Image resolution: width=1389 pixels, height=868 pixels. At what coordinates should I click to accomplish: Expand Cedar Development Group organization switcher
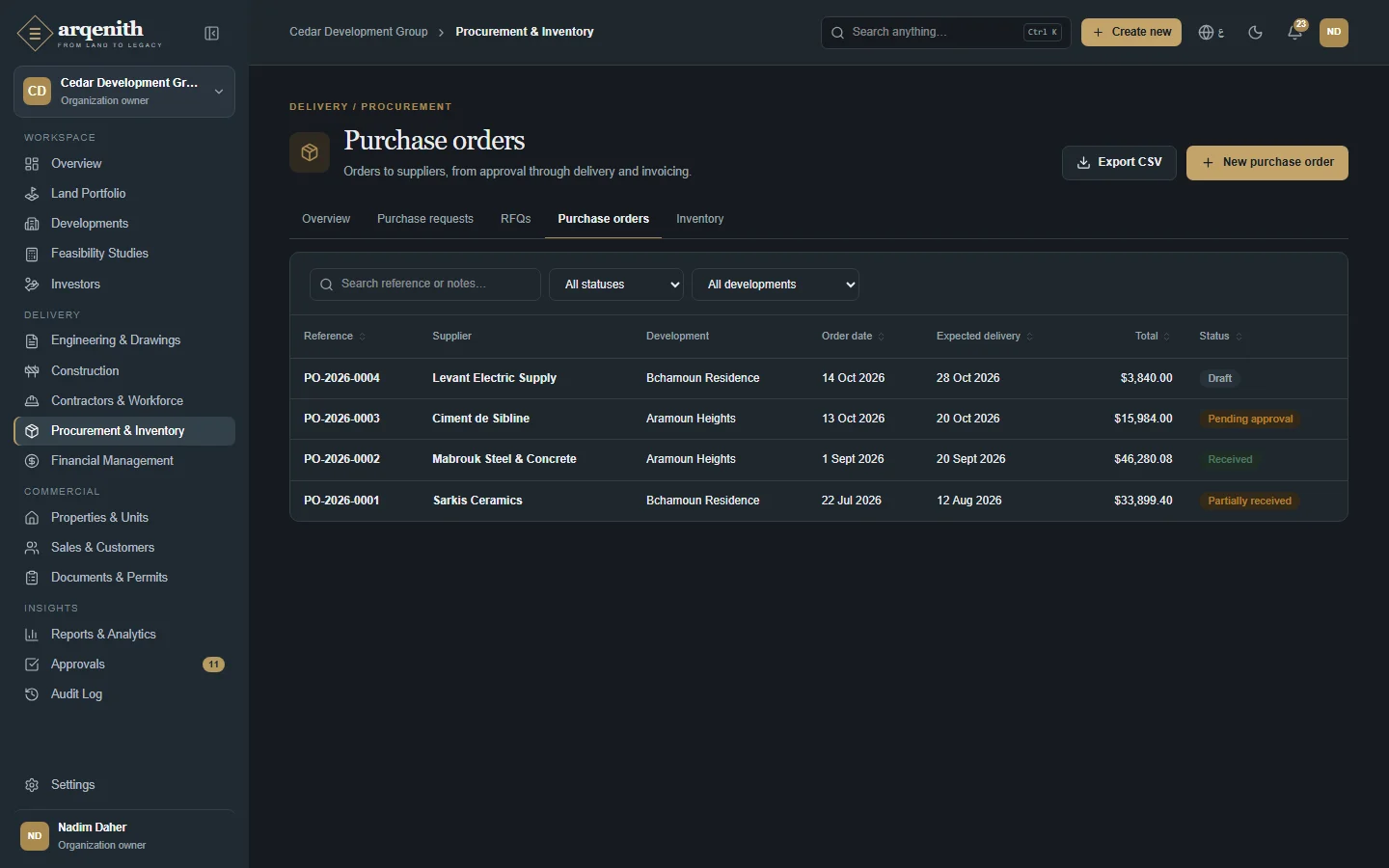[124, 92]
